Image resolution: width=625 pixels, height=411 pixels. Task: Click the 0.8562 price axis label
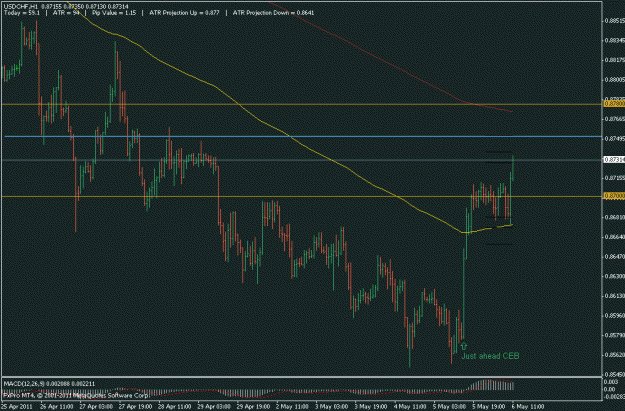click(x=615, y=355)
